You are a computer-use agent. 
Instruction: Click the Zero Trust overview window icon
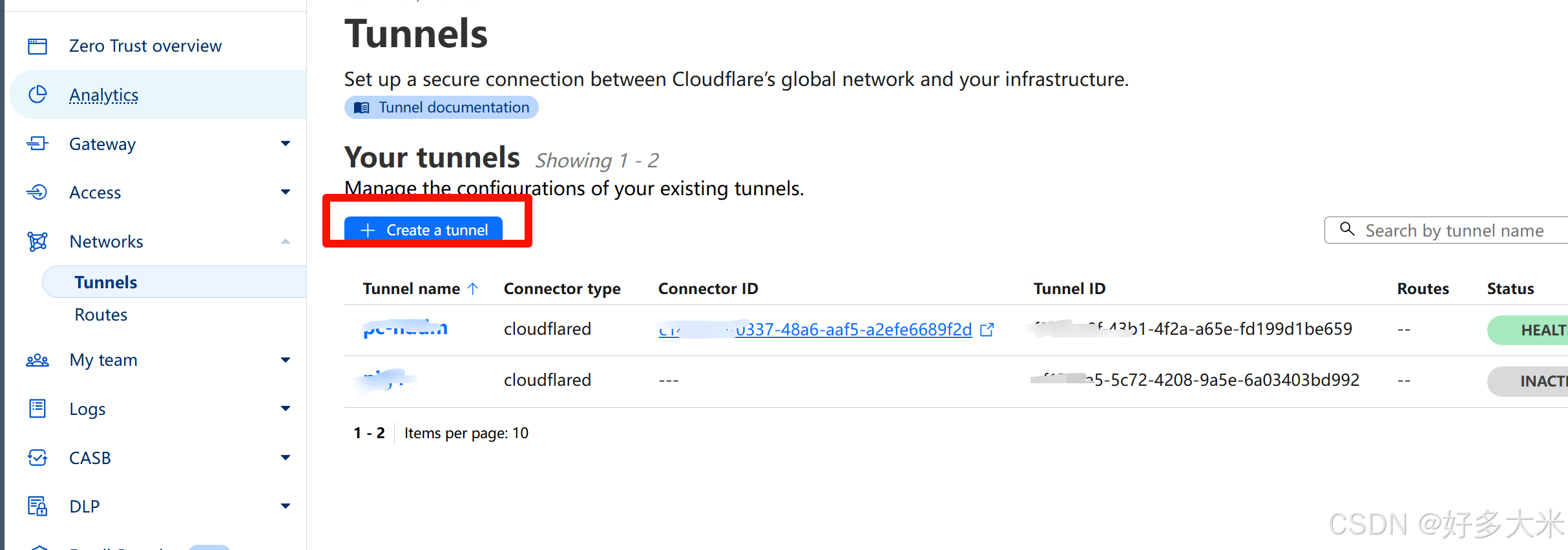(37, 46)
